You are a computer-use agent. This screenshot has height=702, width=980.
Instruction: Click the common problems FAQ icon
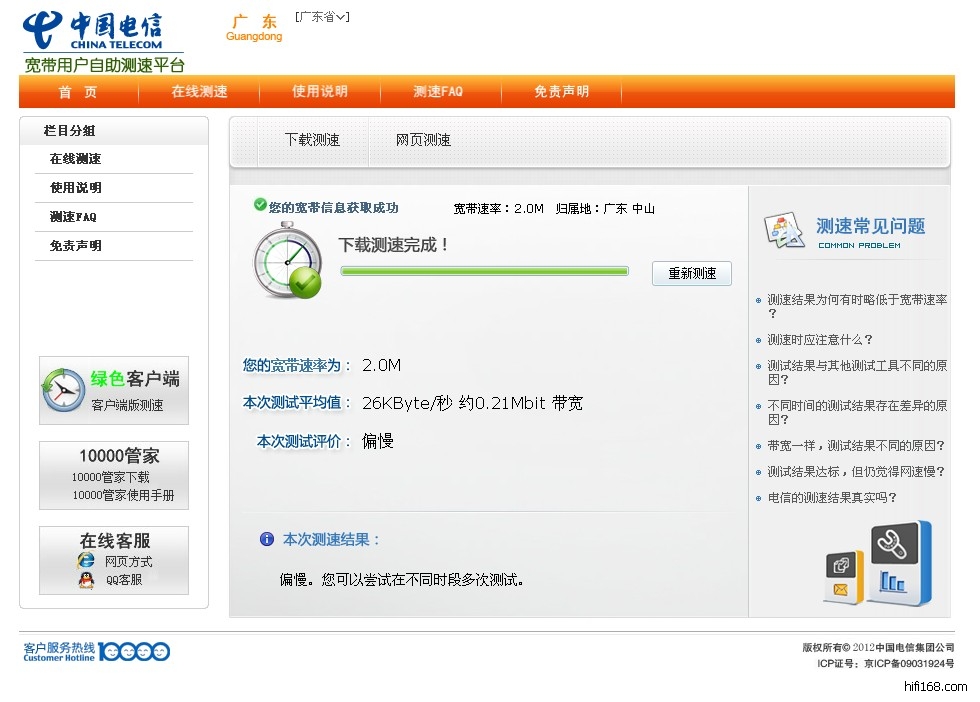785,231
